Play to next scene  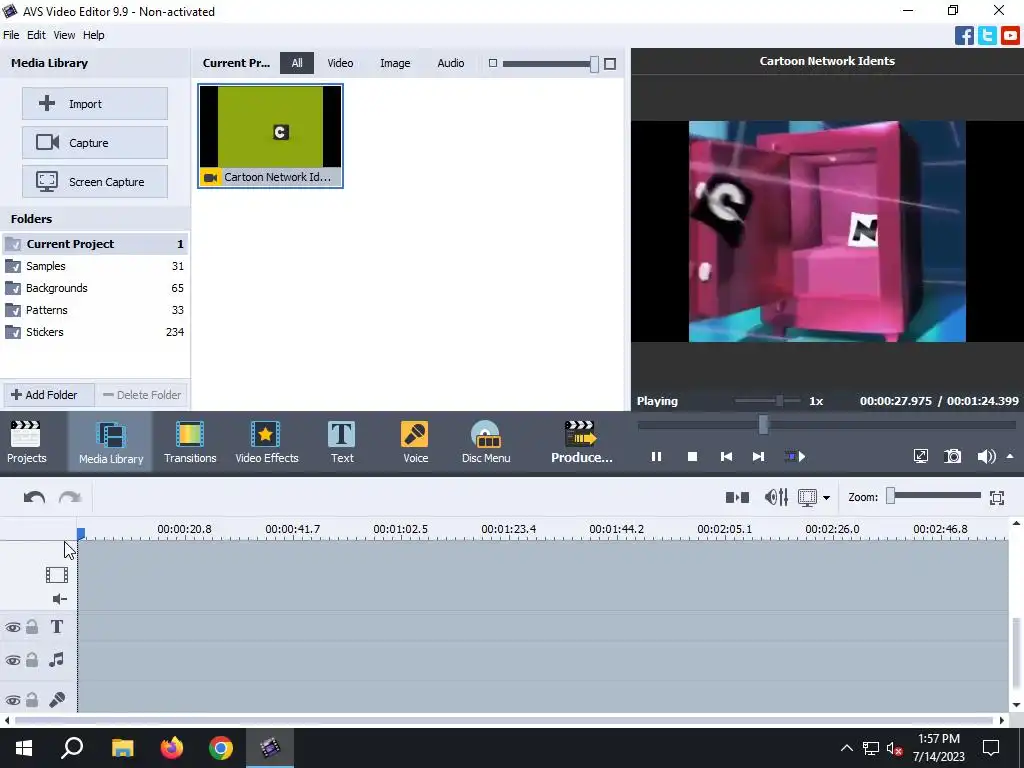click(795, 456)
